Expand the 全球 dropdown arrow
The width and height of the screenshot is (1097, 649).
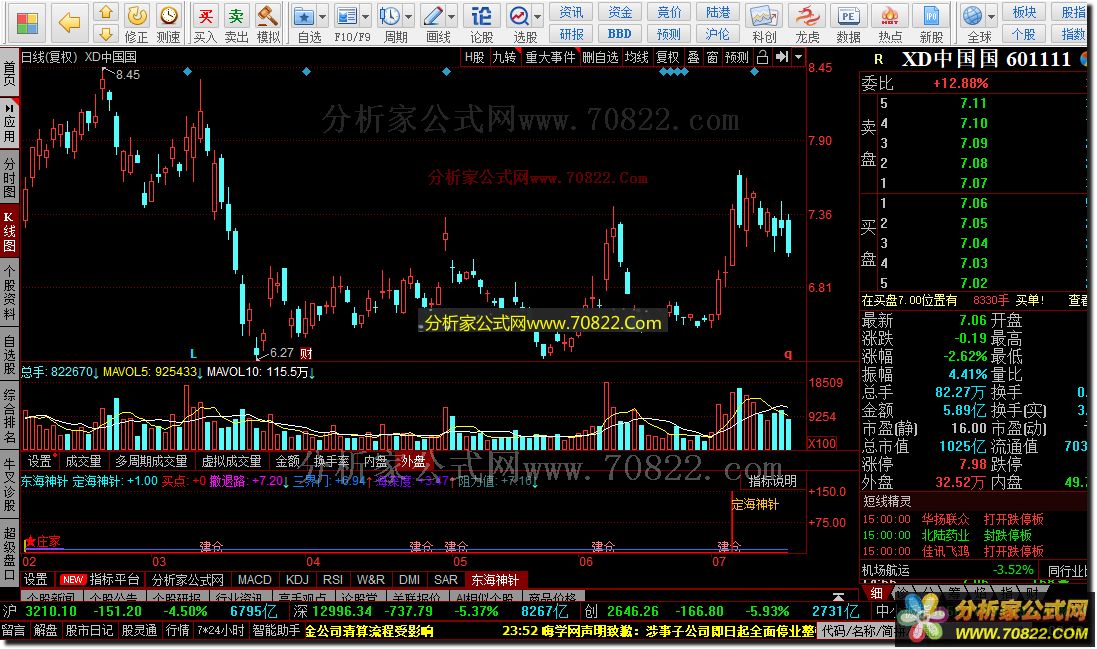pos(991,17)
